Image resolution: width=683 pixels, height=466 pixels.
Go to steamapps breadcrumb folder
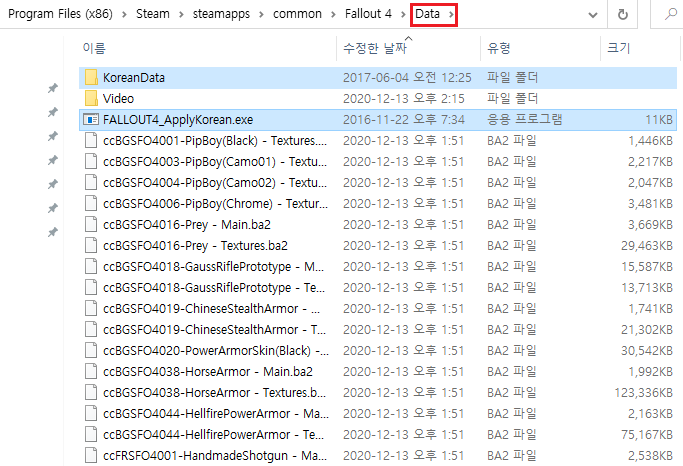tap(221, 14)
